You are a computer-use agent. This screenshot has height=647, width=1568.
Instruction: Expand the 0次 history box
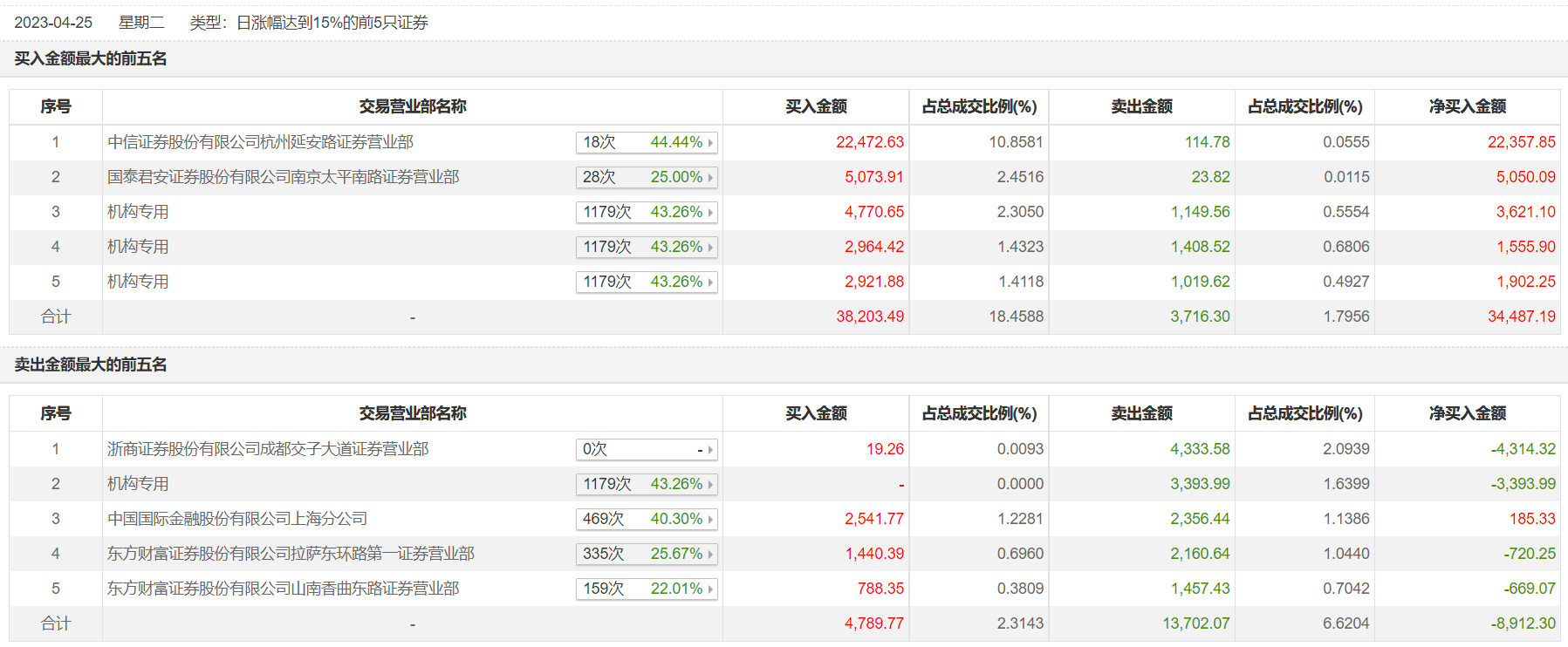click(646, 449)
